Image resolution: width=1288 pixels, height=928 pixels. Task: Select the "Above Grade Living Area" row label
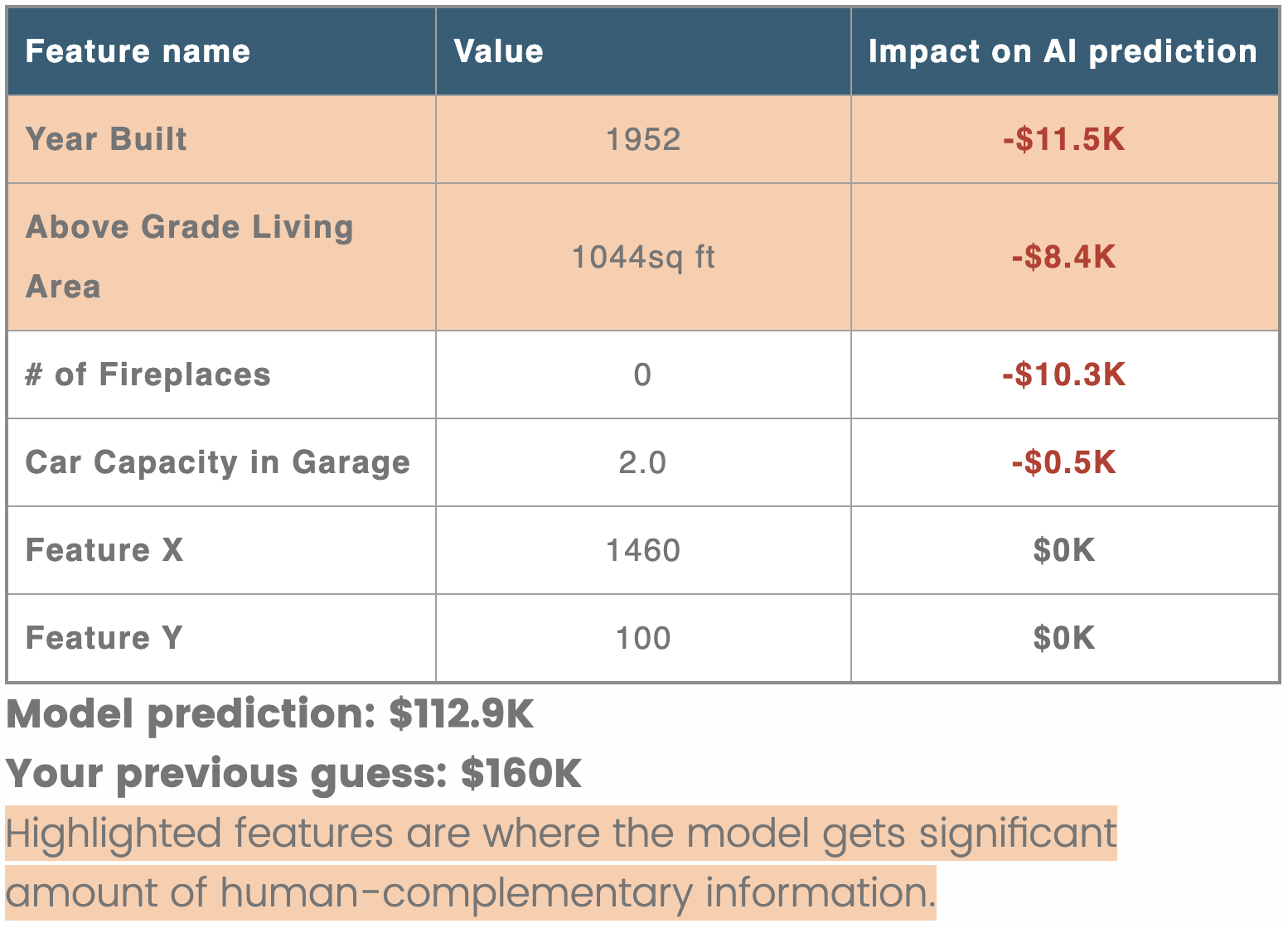tap(190, 256)
